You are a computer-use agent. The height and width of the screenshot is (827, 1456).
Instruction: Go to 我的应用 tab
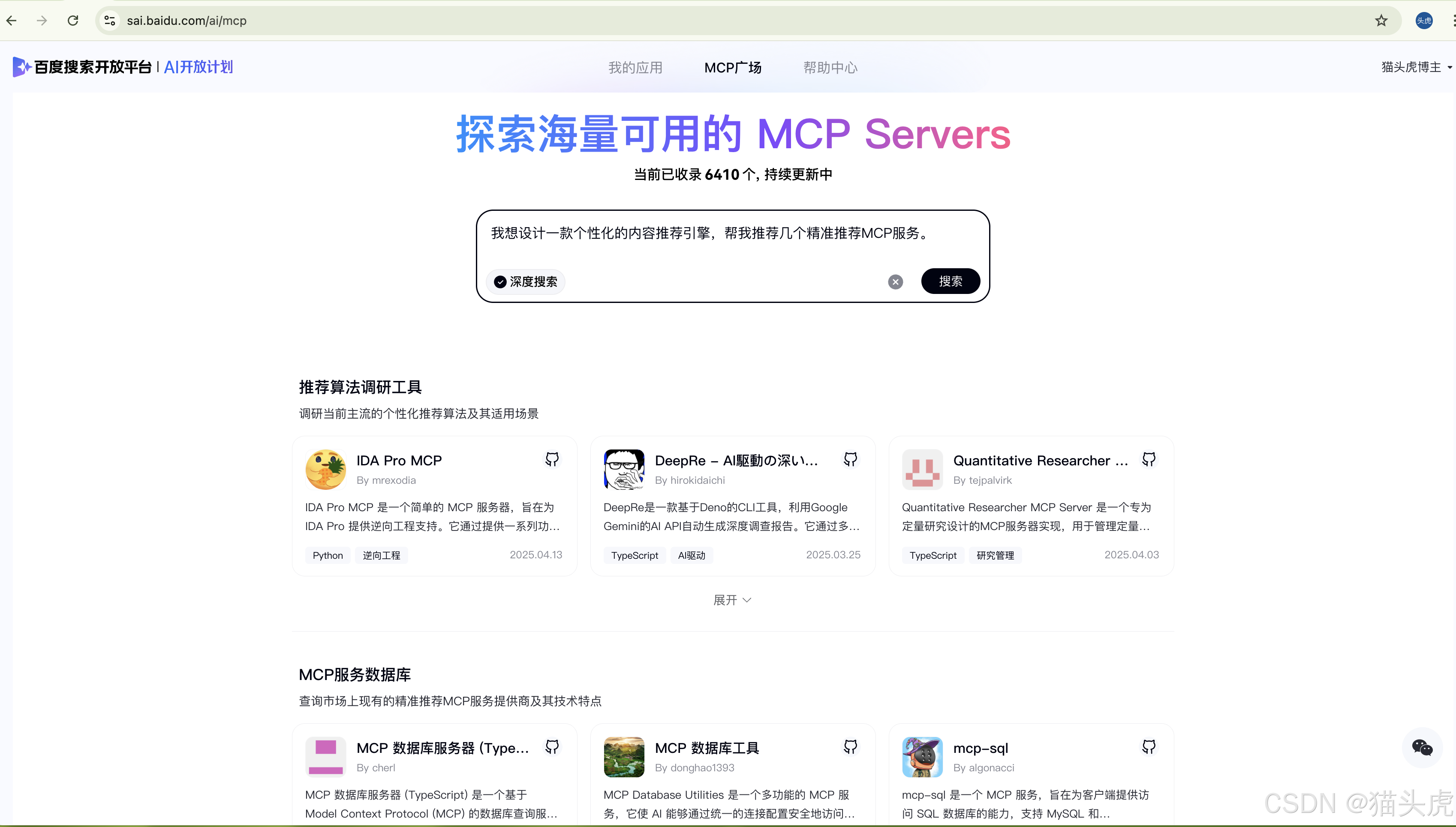(x=635, y=68)
